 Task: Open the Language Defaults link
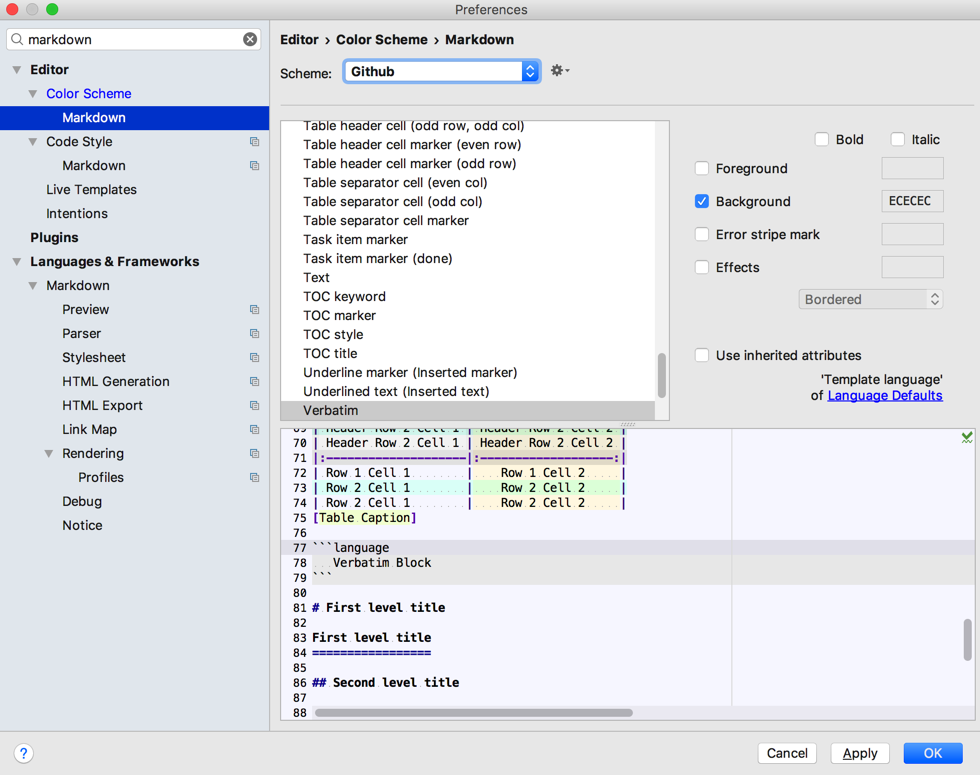point(884,396)
